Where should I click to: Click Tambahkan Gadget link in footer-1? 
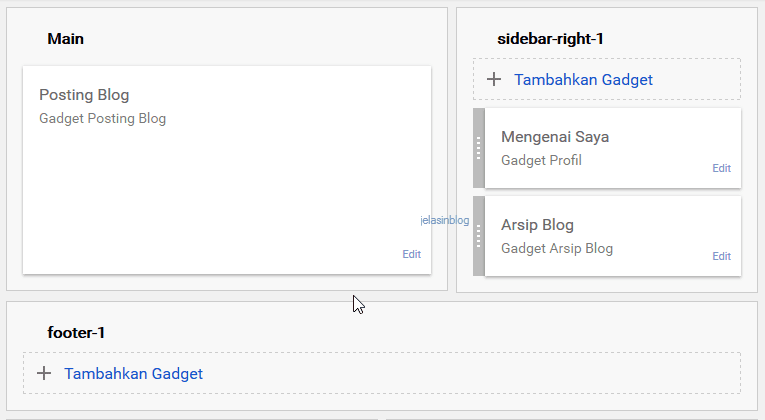tap(133, 373)
